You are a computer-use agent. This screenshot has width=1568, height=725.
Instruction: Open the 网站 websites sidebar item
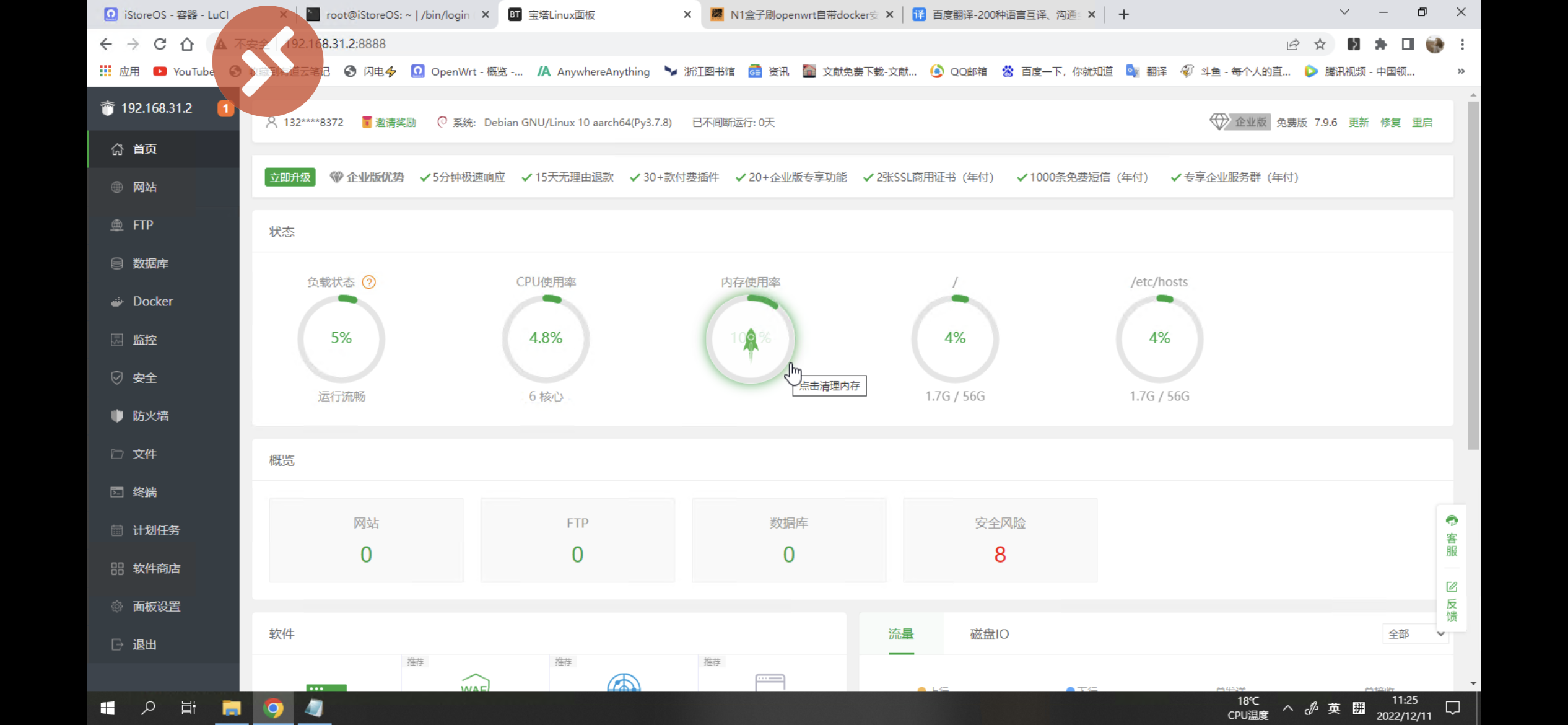click(x=163, y=187)
